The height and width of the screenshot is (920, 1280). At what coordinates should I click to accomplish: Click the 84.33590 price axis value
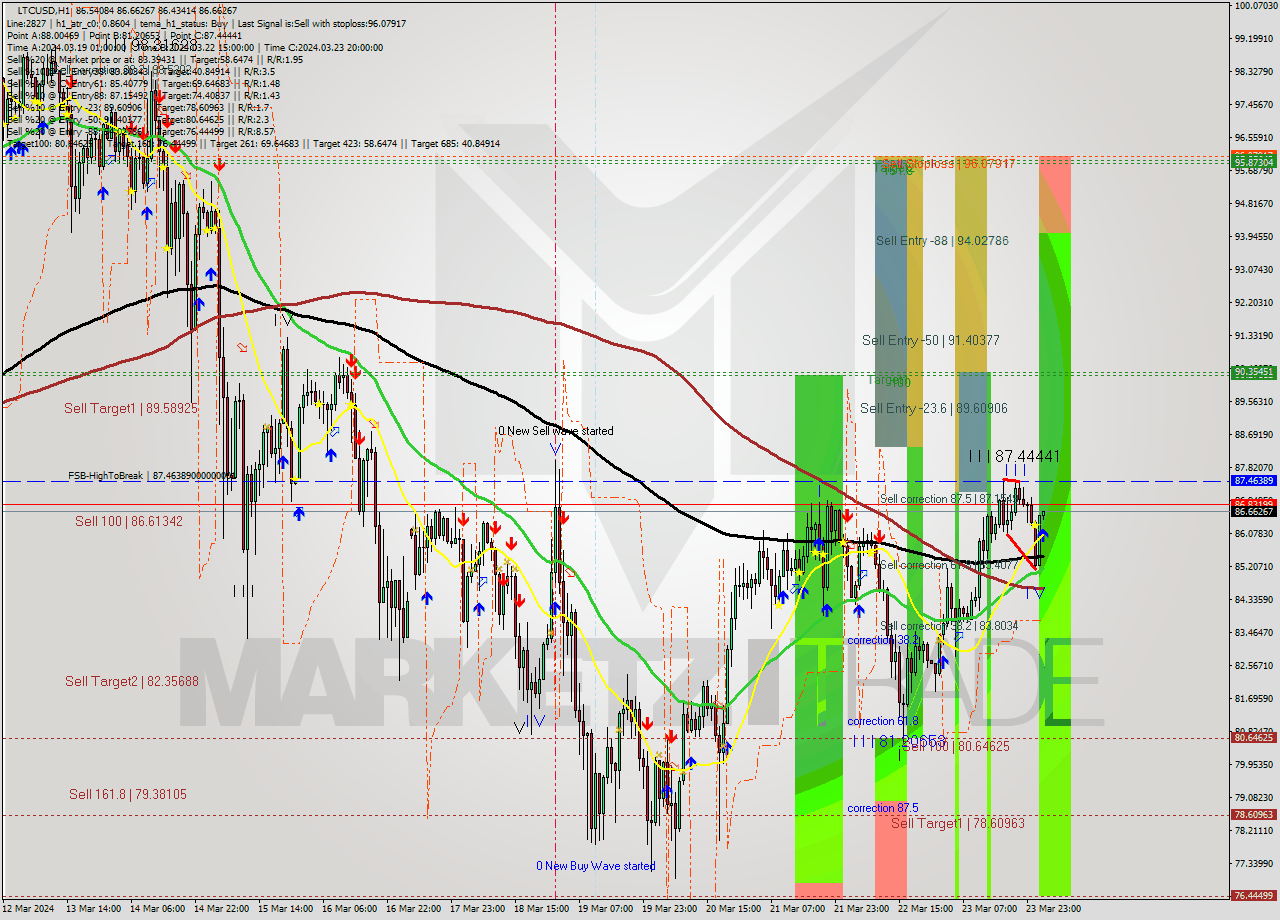coord(1254,600)
